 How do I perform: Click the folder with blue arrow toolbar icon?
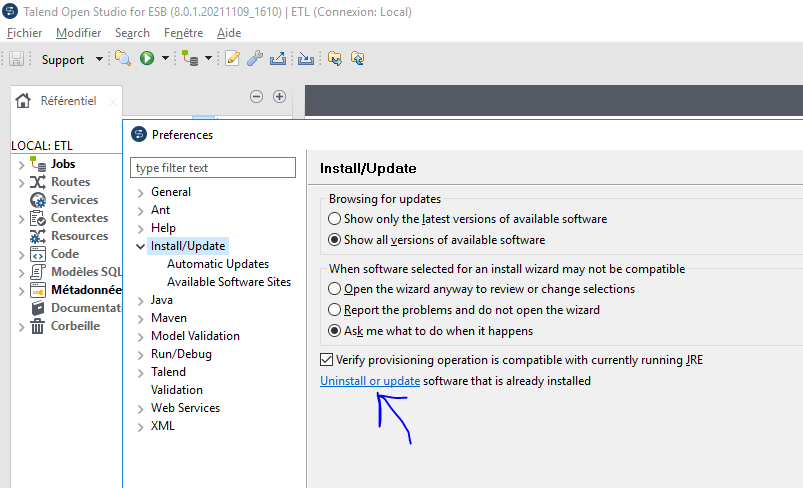[335, 58]
